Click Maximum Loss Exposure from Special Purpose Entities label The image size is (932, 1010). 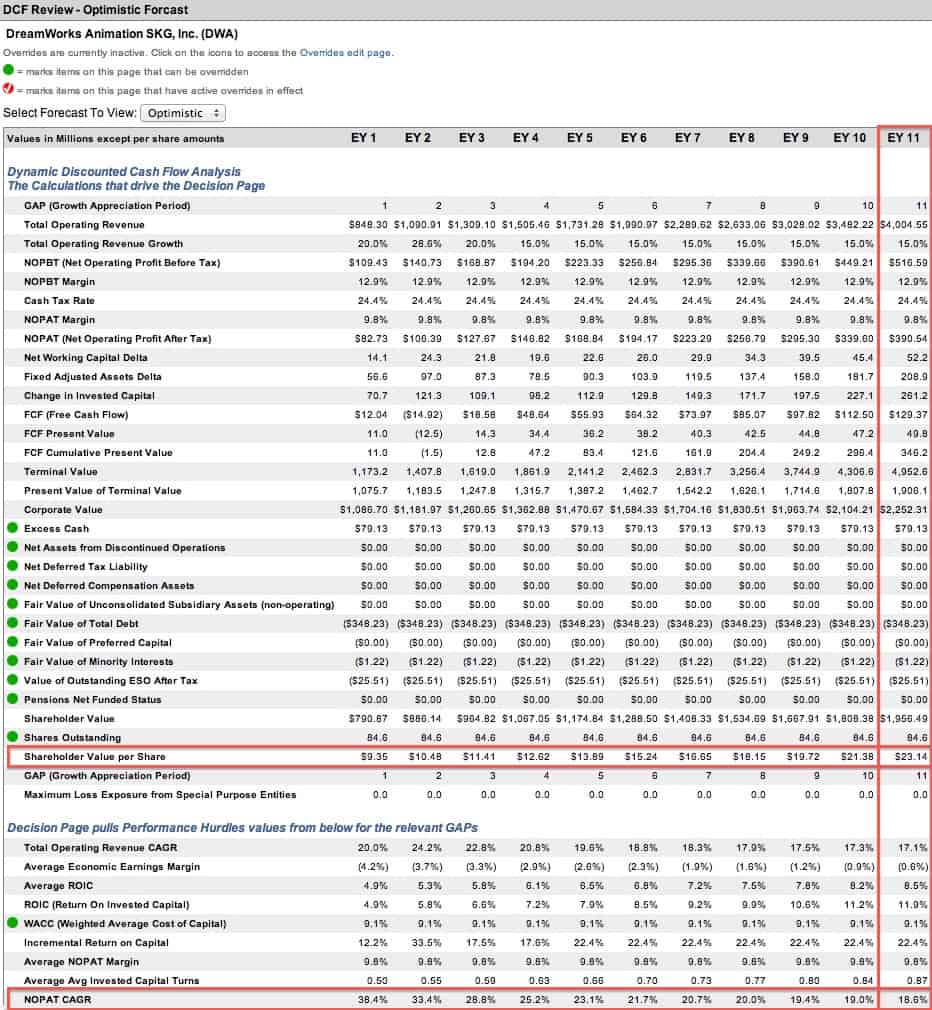click(160, 795)
